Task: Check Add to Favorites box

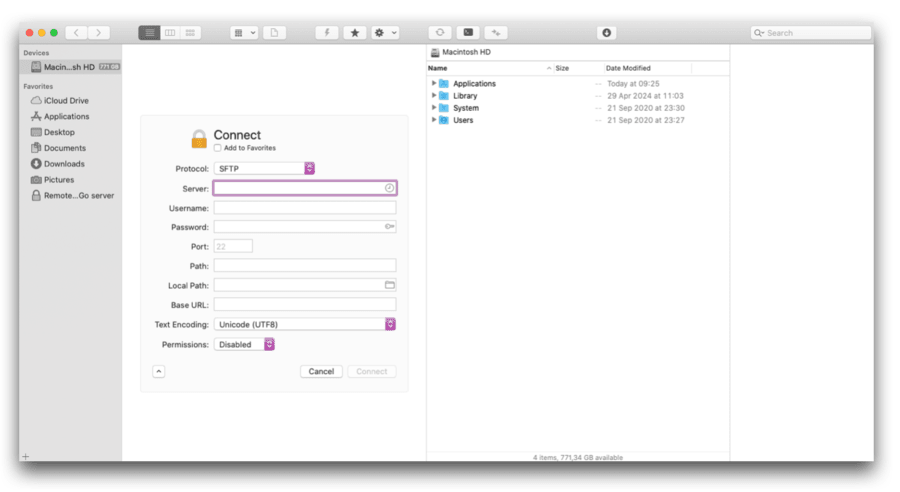Action: point(218,148)
